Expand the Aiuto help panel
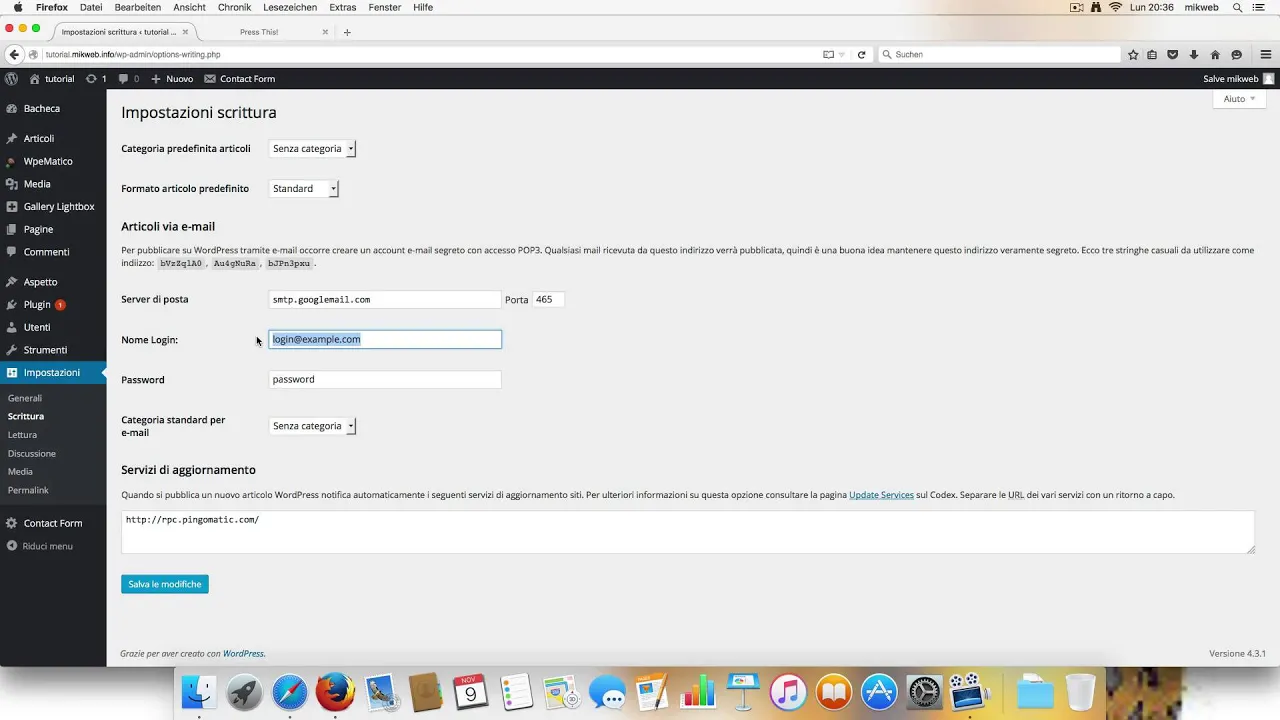 click(1239, 99)
